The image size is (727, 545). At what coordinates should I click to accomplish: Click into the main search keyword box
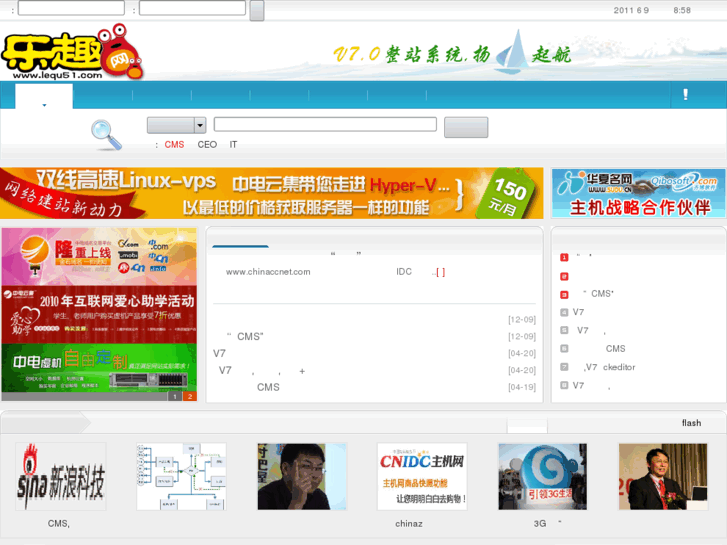coord(325,124)
